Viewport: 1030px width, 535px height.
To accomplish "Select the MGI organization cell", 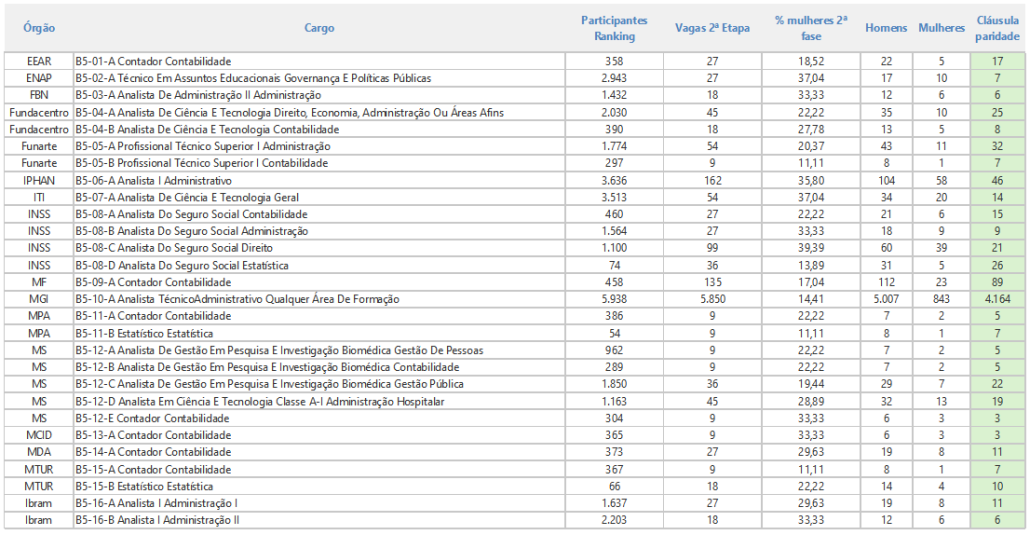I will click(x=38, y=300).
